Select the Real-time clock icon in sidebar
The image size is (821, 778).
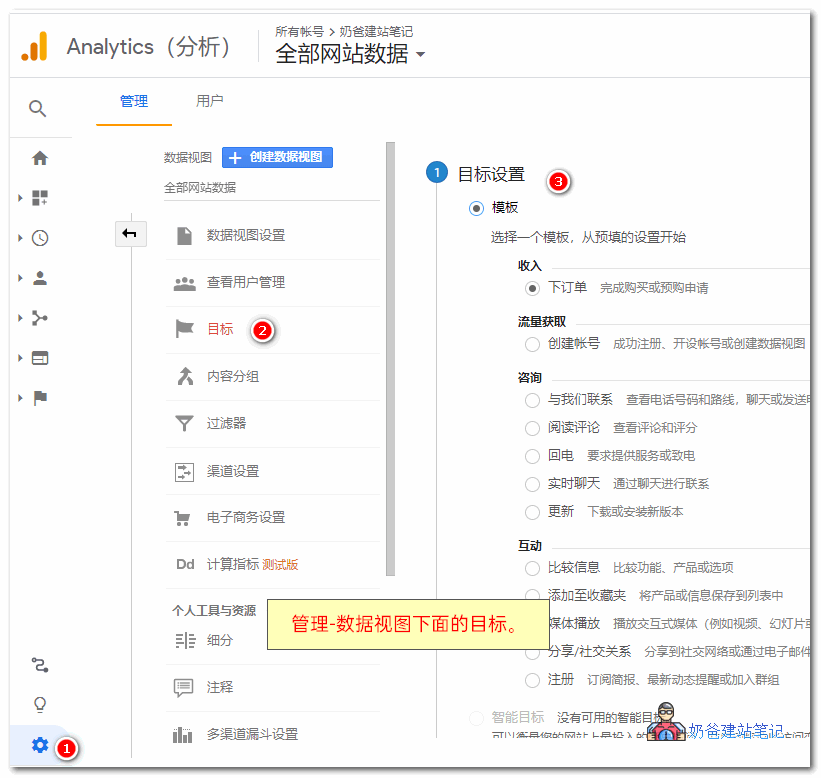[x=40, y=238]
